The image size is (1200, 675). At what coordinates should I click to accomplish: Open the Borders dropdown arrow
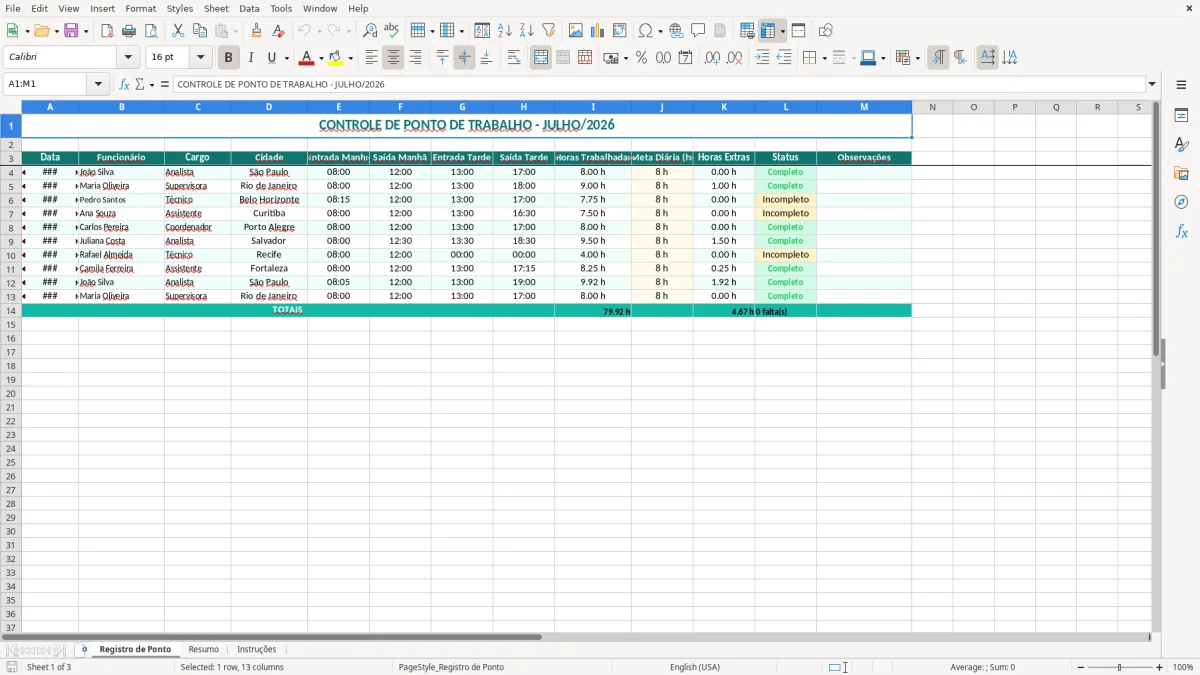coord(824,58)
